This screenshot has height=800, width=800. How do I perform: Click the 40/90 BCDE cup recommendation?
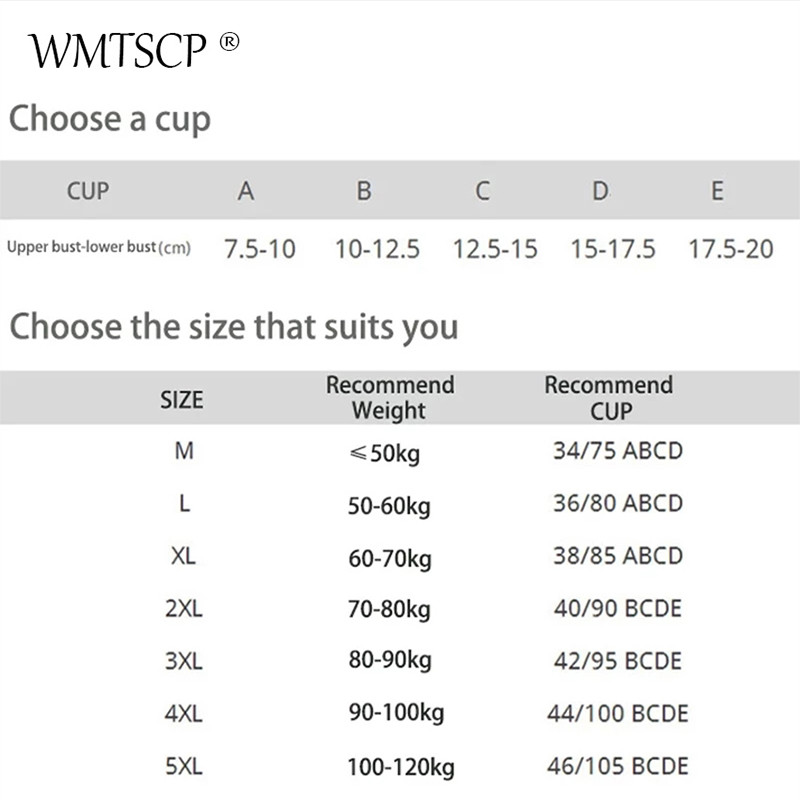(x=618, y=608)
